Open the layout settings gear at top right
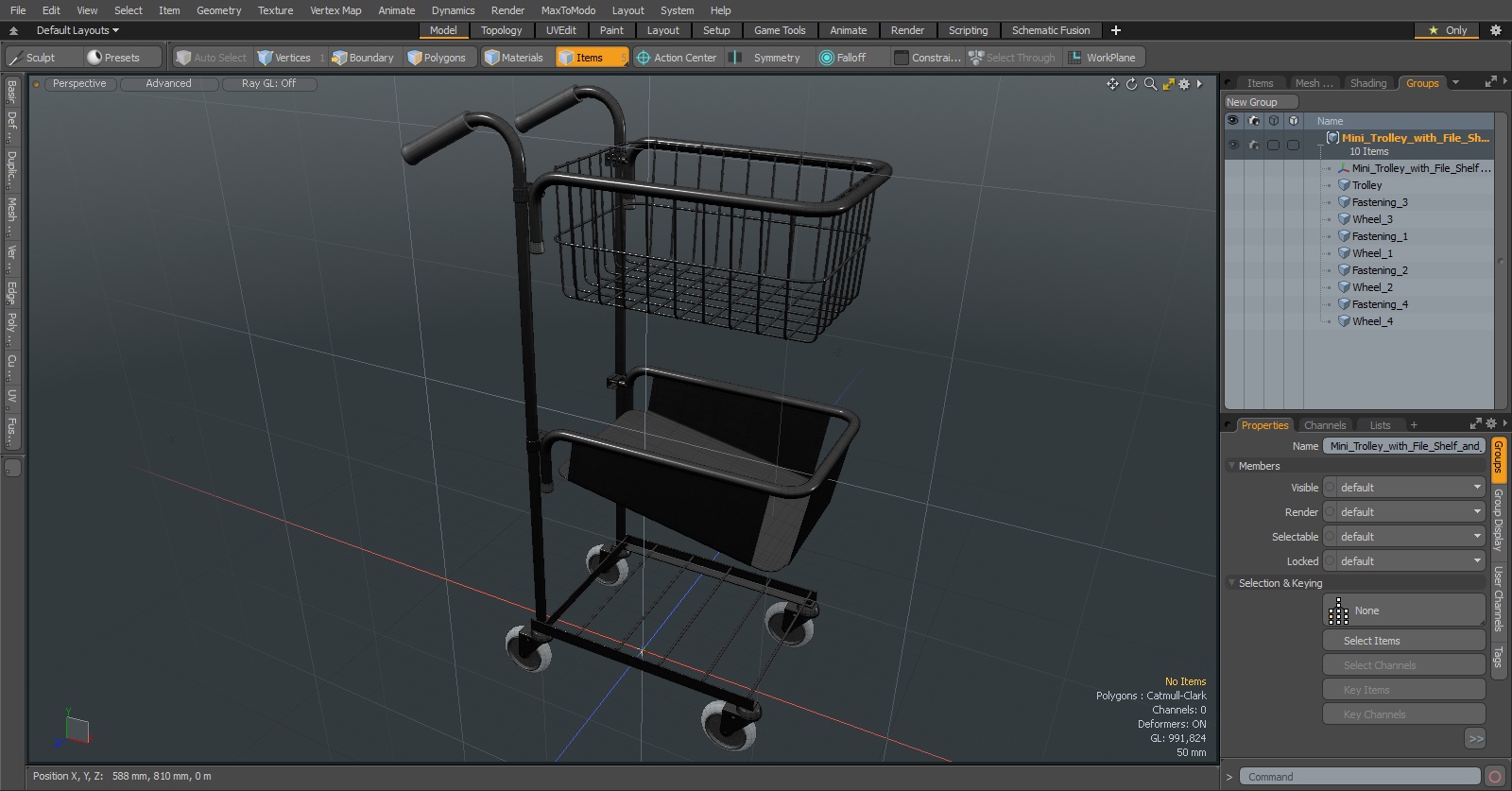 click(x=1495, y=30)
